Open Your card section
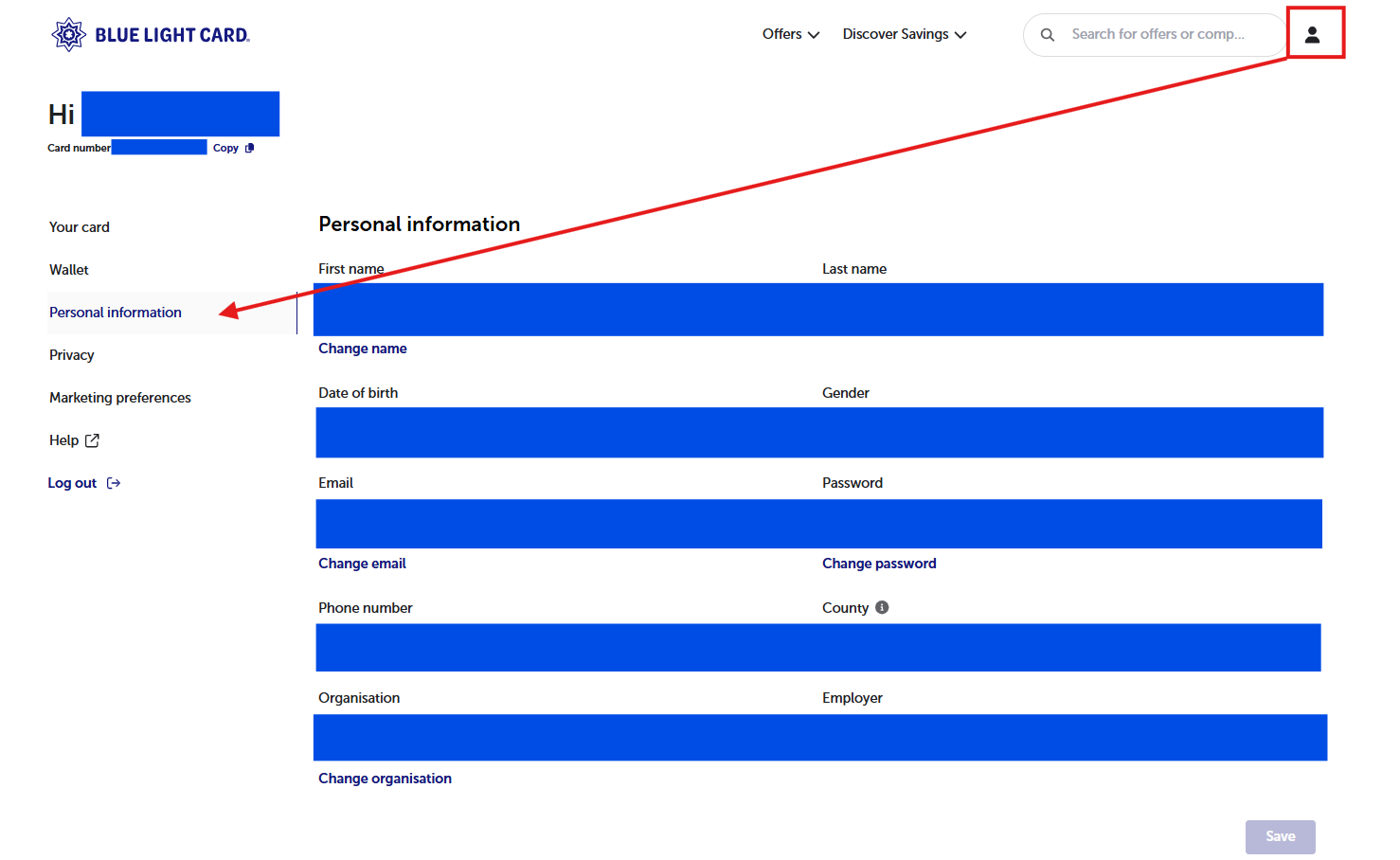Viewport: 1400px width, 860px height. tap(80, 227)
